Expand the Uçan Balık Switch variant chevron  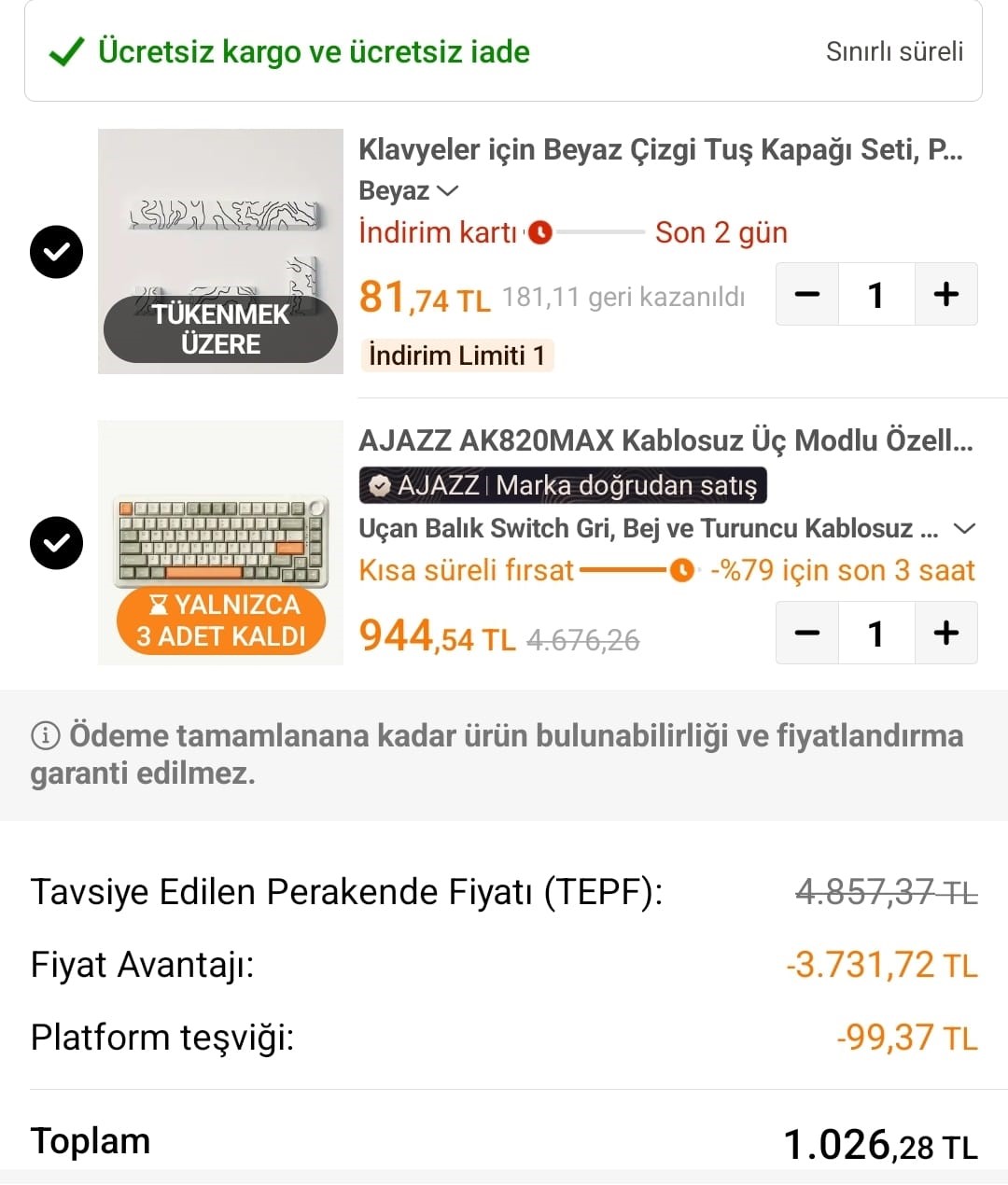click(964, 529)
